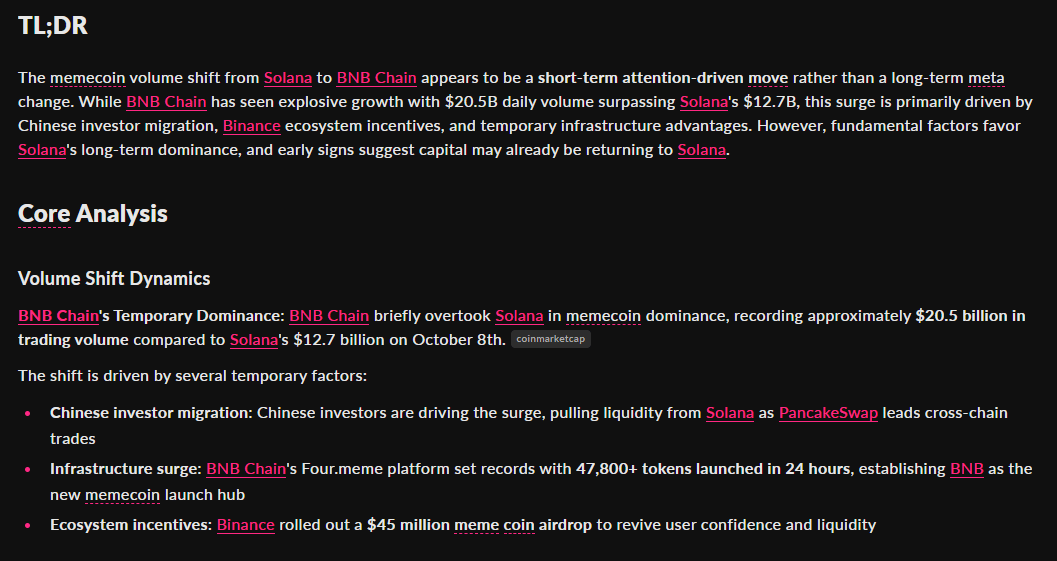Image resolution: width=1057 pixels, height=561 pixels.
Task: Click the dotted-underlined "memecoin" term in the TL;DR
Action: 88,78
